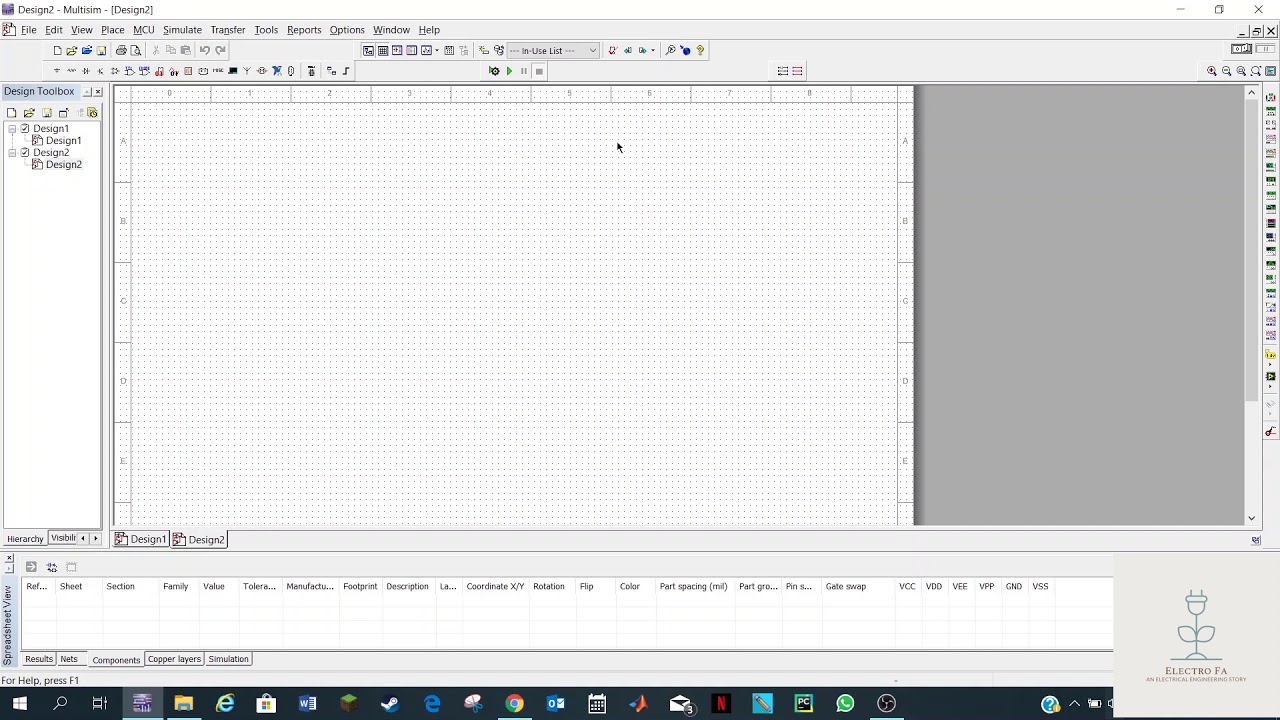Open Google Chrome from the taskbar
The width and height of the screenshot is (1280, 720).
[x=514, y=704]
